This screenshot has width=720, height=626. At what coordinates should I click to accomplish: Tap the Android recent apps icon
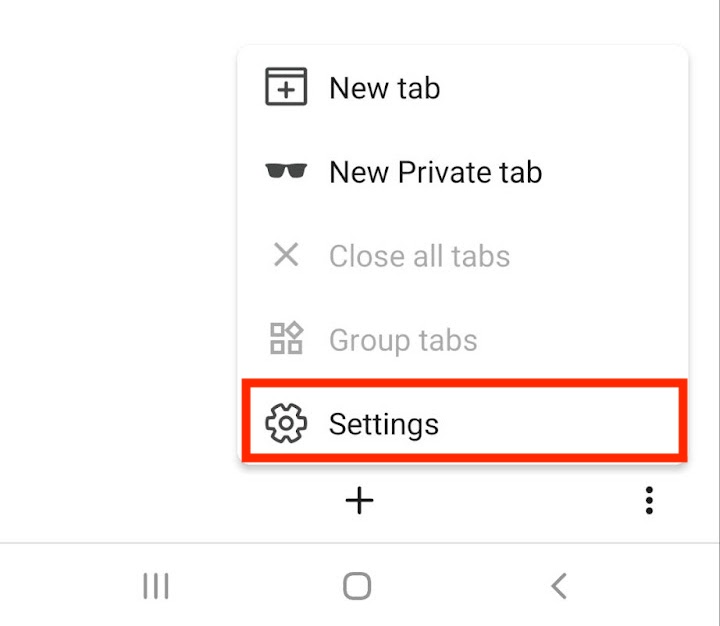coord(156,586)
